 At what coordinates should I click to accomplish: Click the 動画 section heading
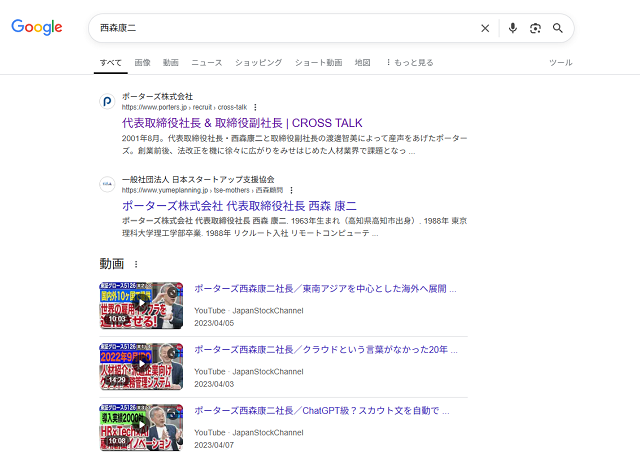tap(112, 264)
